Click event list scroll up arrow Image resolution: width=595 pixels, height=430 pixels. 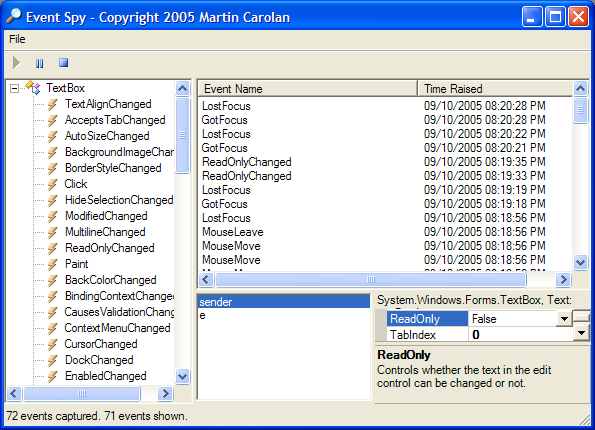(x=581, y=88)
